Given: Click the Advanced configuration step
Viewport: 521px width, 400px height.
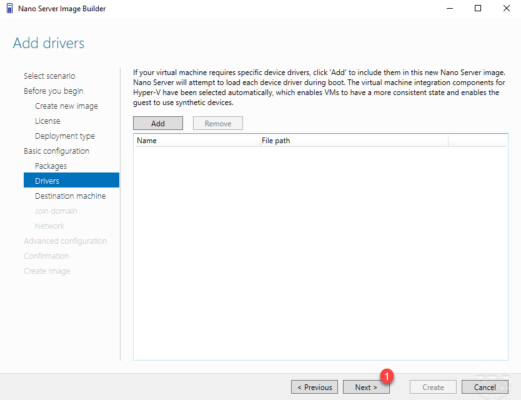Looking at the screenshot, I should (65, 241).
